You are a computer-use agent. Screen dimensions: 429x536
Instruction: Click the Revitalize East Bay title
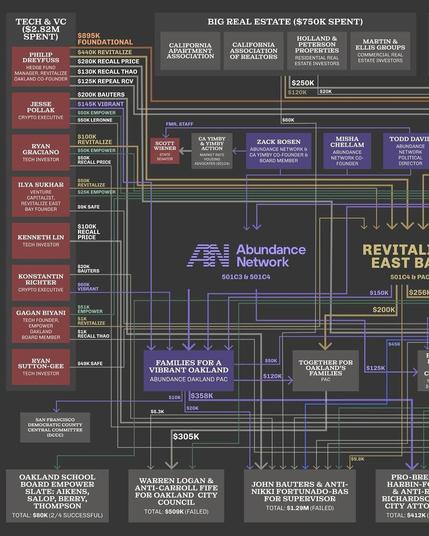point(396,256)
